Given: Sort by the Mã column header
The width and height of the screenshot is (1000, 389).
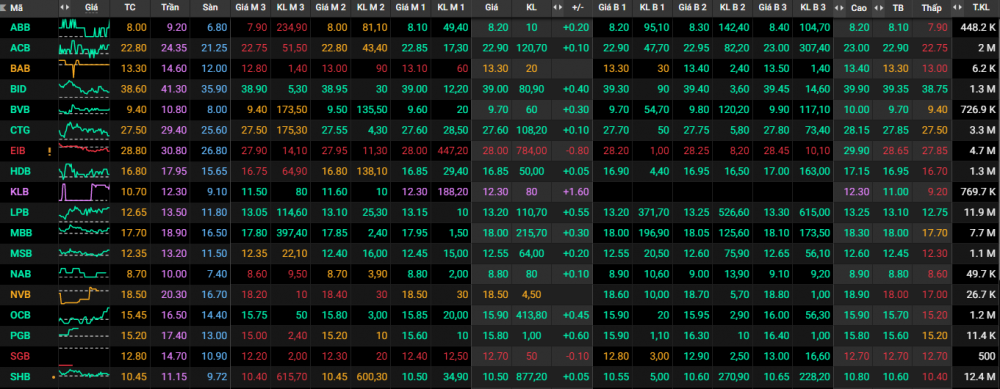Looking at the screenshot, I should click(x=17, y=8).
